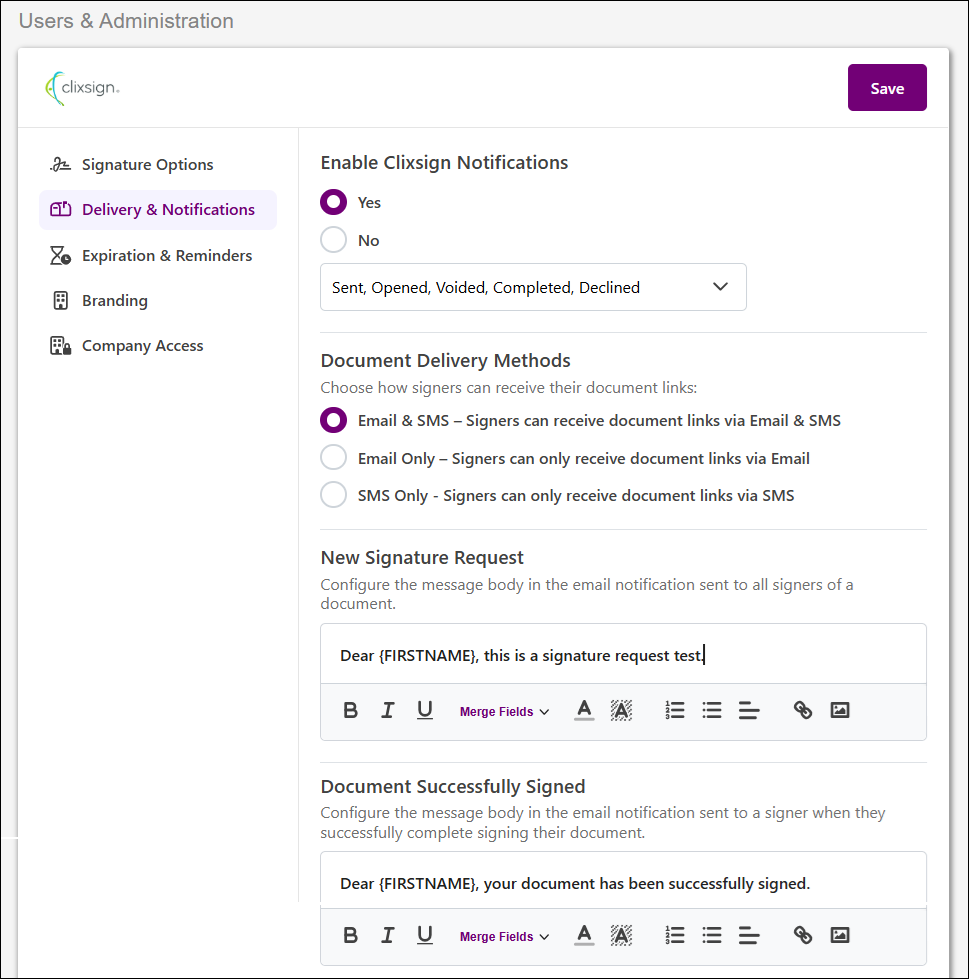Insert image in New Signature Request editor
Image resolution: width=969 pixels, height=979 pixels.
pyautogui.click(x=840, y=710)
